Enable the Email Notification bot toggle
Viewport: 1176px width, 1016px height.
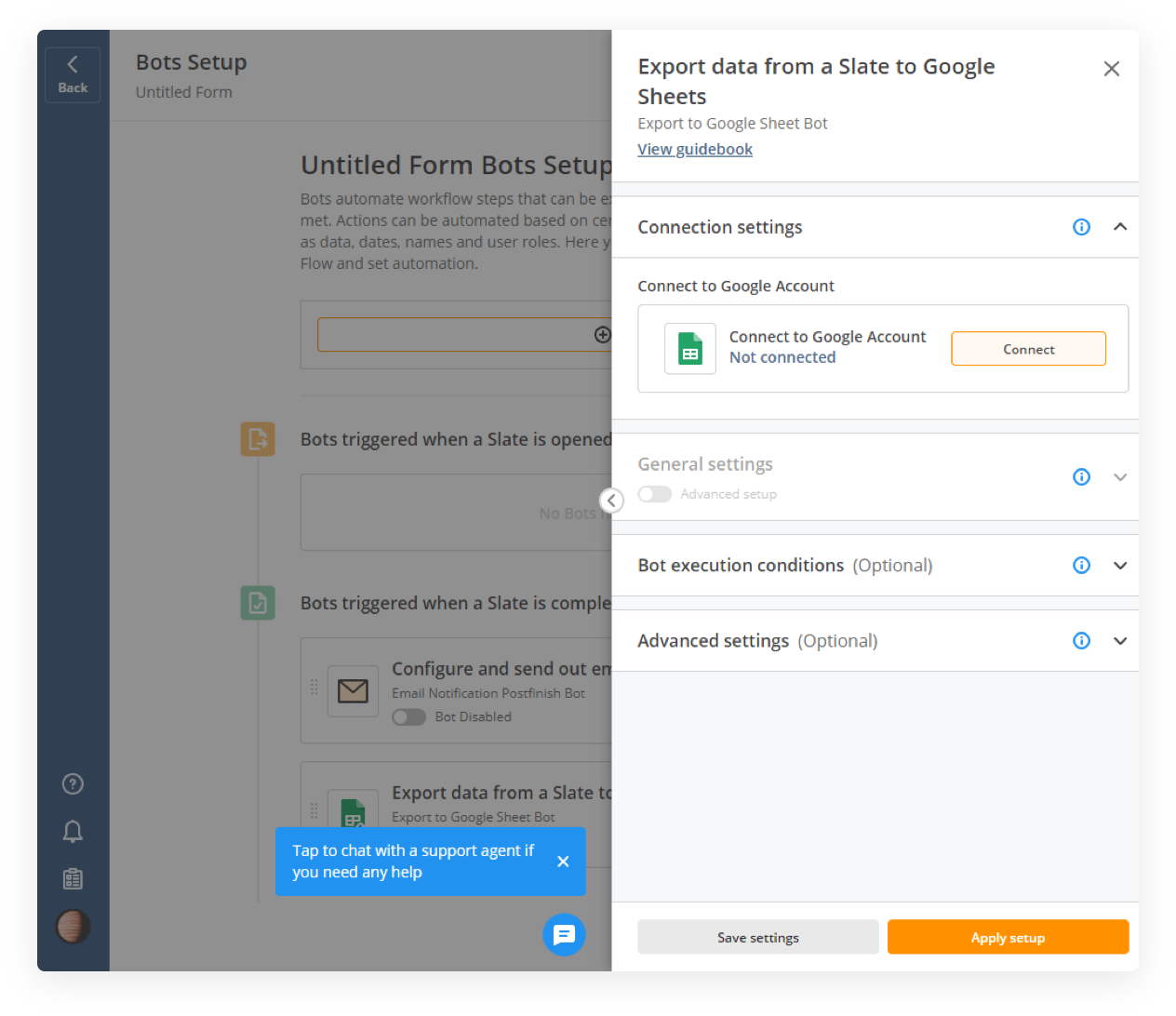pyautogui.click(x=408, y=717)
